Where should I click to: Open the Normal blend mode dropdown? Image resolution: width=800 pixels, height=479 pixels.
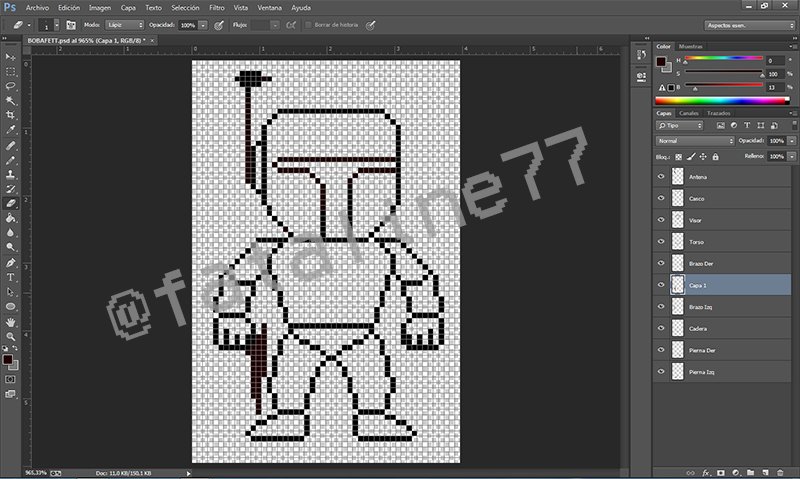[x=695, y=141]
